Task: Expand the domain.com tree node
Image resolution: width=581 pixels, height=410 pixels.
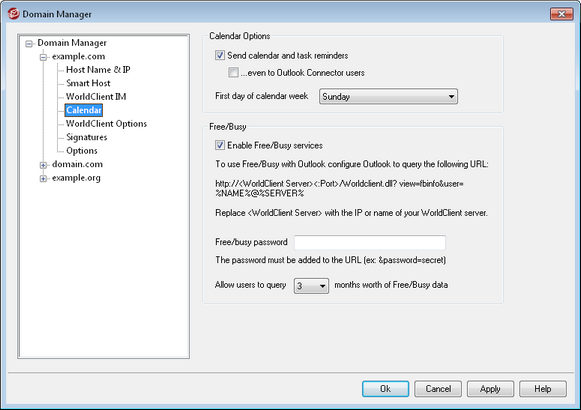Action: coord(43,165)
